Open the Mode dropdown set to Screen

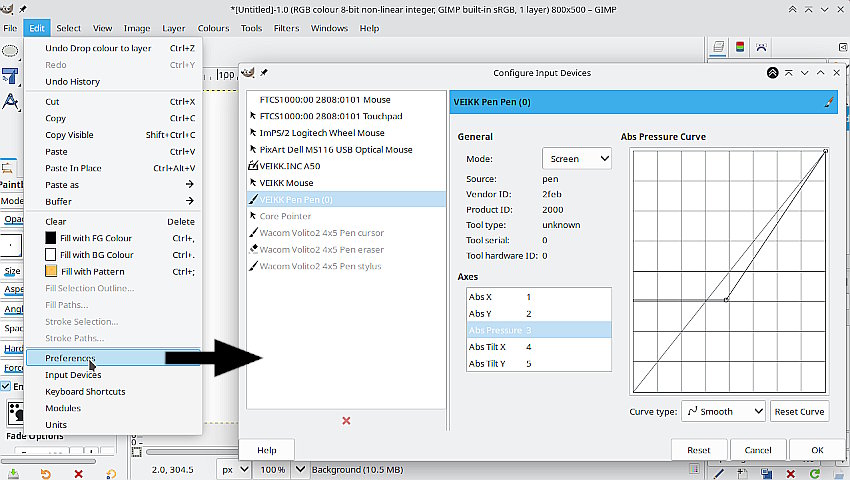click(577, 158)
